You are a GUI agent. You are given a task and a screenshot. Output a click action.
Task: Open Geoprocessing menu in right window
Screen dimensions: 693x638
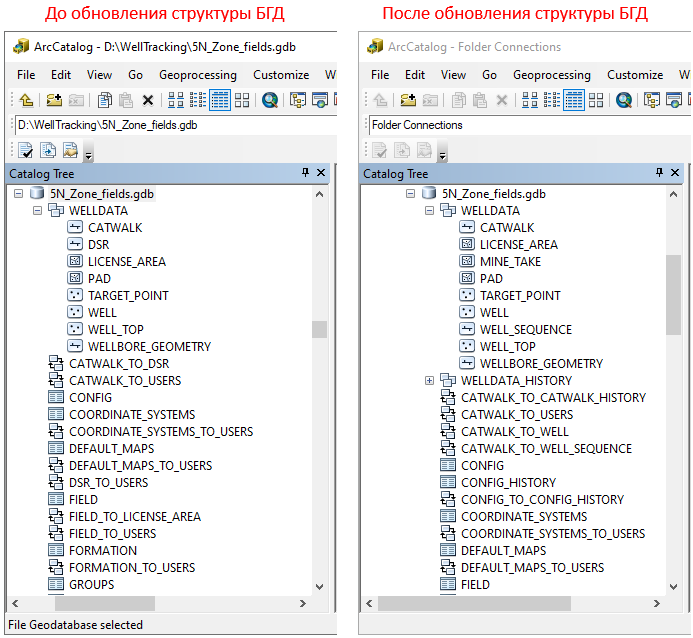click(552, 75)
